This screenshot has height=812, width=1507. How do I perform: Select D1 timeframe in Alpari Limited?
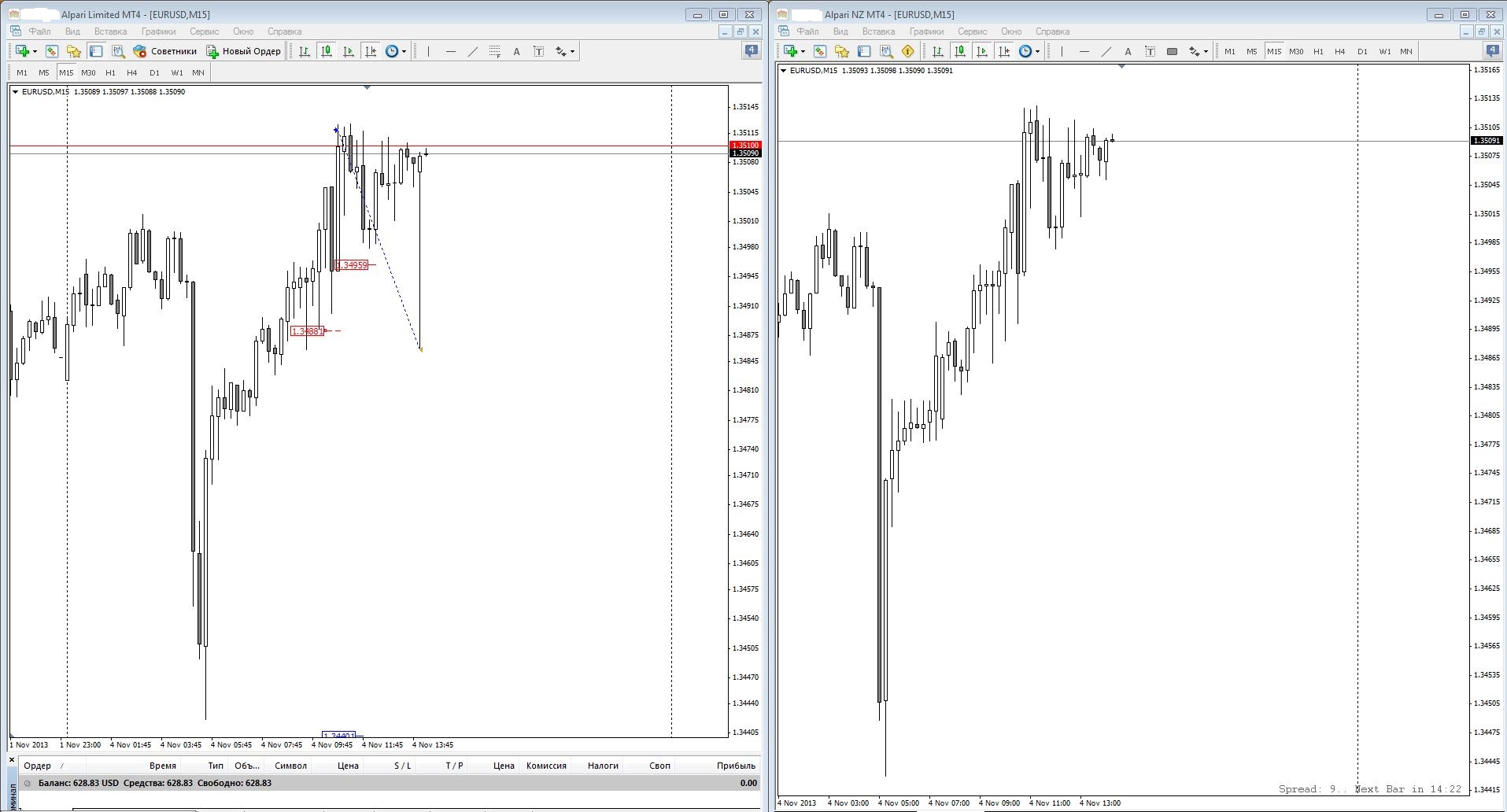(154, 72)
